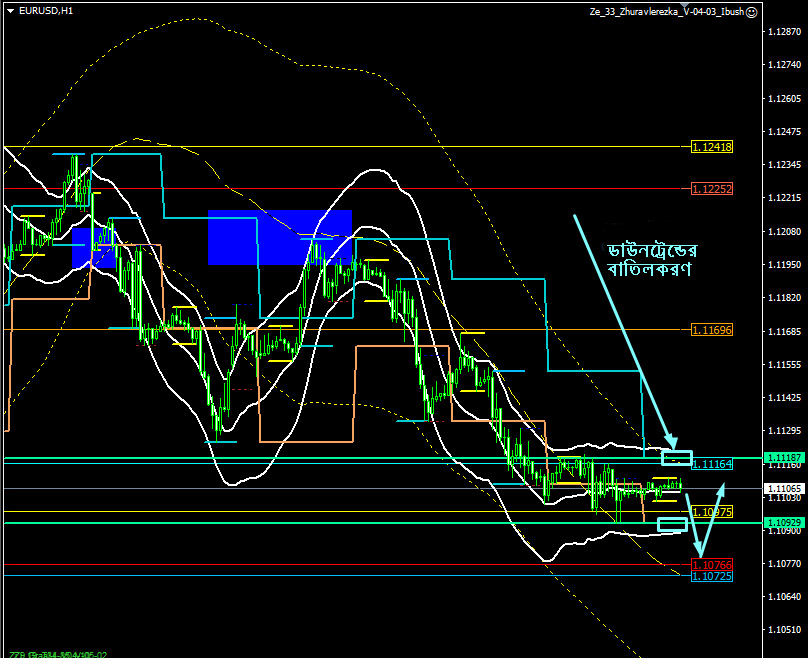808x658 pixels.
Task: Click the 1.11685 value on the price scale
Action: click(x=785, y=331)
